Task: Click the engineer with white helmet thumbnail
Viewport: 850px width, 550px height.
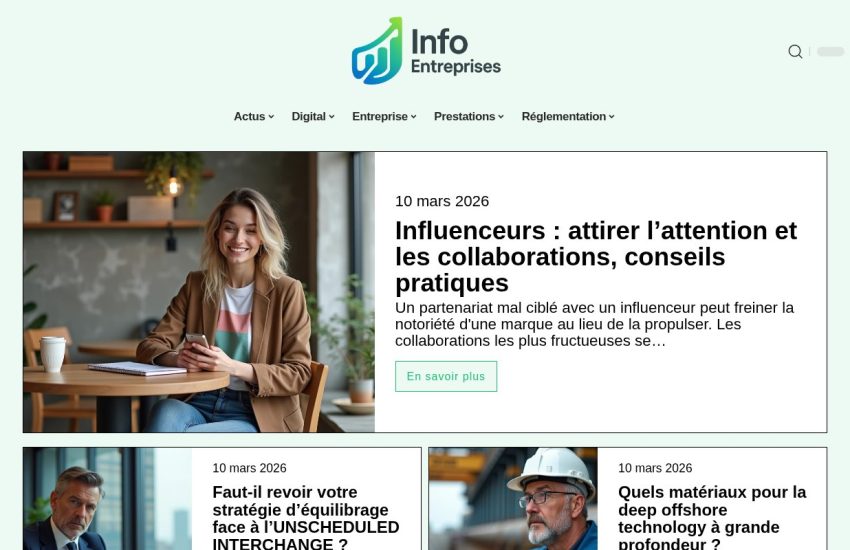Action: pos(513,499)
